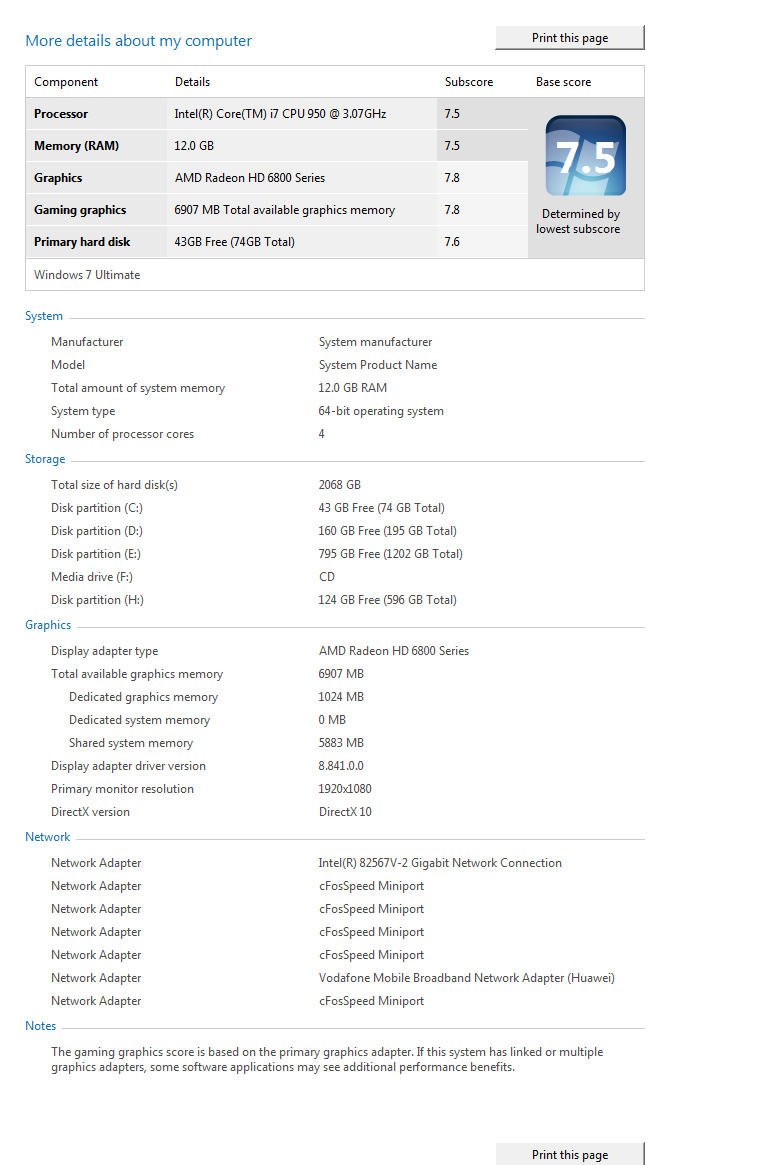
Task: Click the Component column header
Action: [66, 82]
